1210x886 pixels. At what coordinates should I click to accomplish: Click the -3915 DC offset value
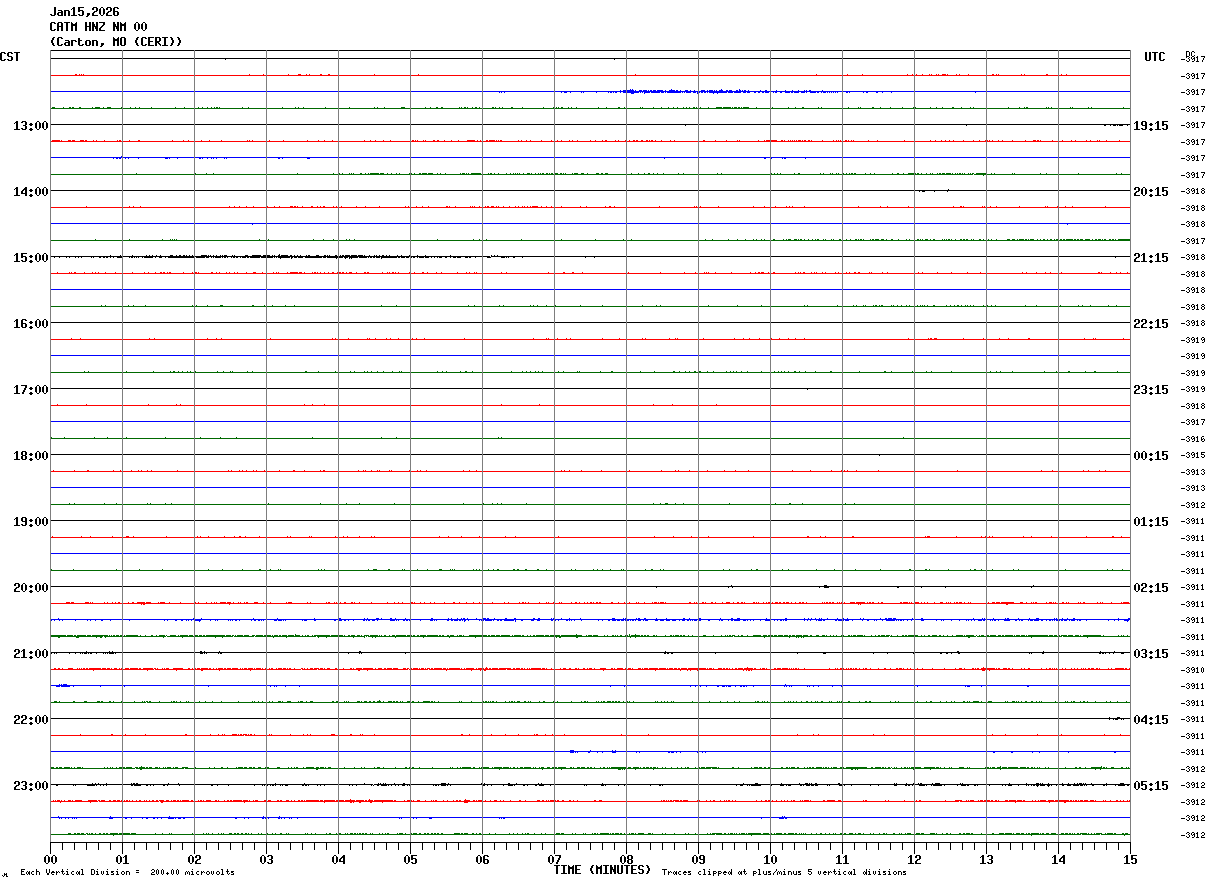point(1193,455)
